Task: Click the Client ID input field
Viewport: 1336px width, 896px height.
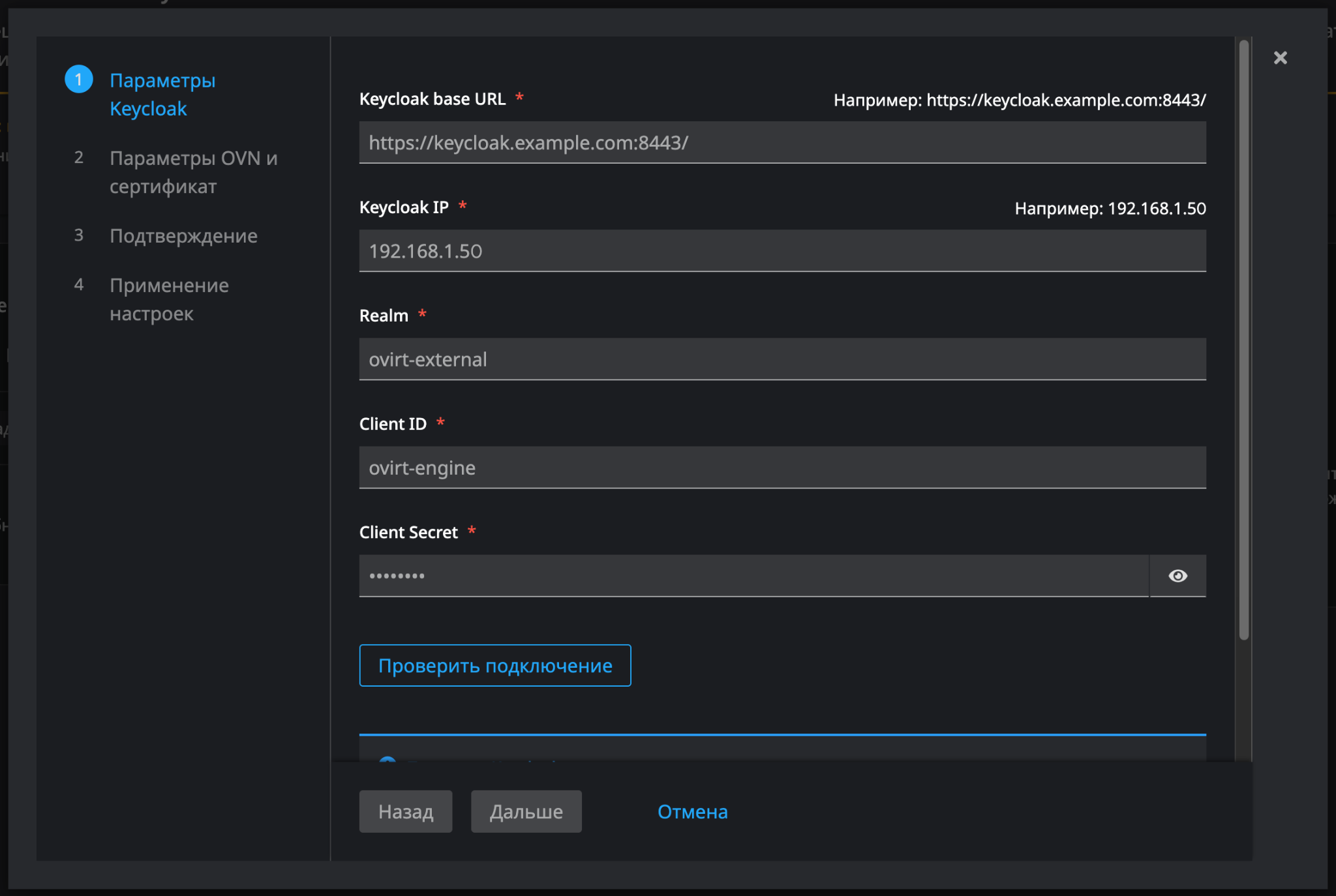Action: click(x=782, y=468)
